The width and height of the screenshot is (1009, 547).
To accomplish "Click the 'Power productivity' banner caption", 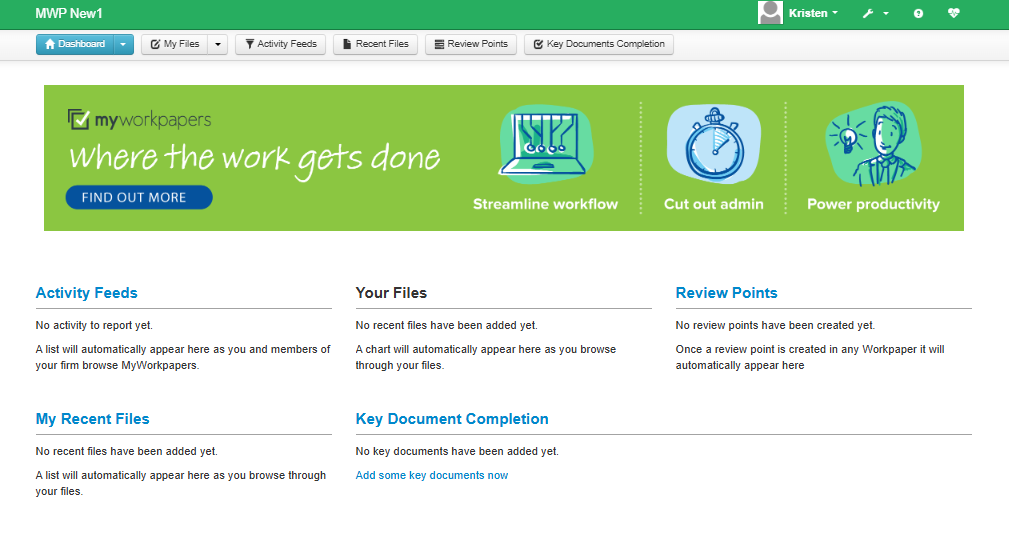I will pyautogui.click(x=873, y=205).
